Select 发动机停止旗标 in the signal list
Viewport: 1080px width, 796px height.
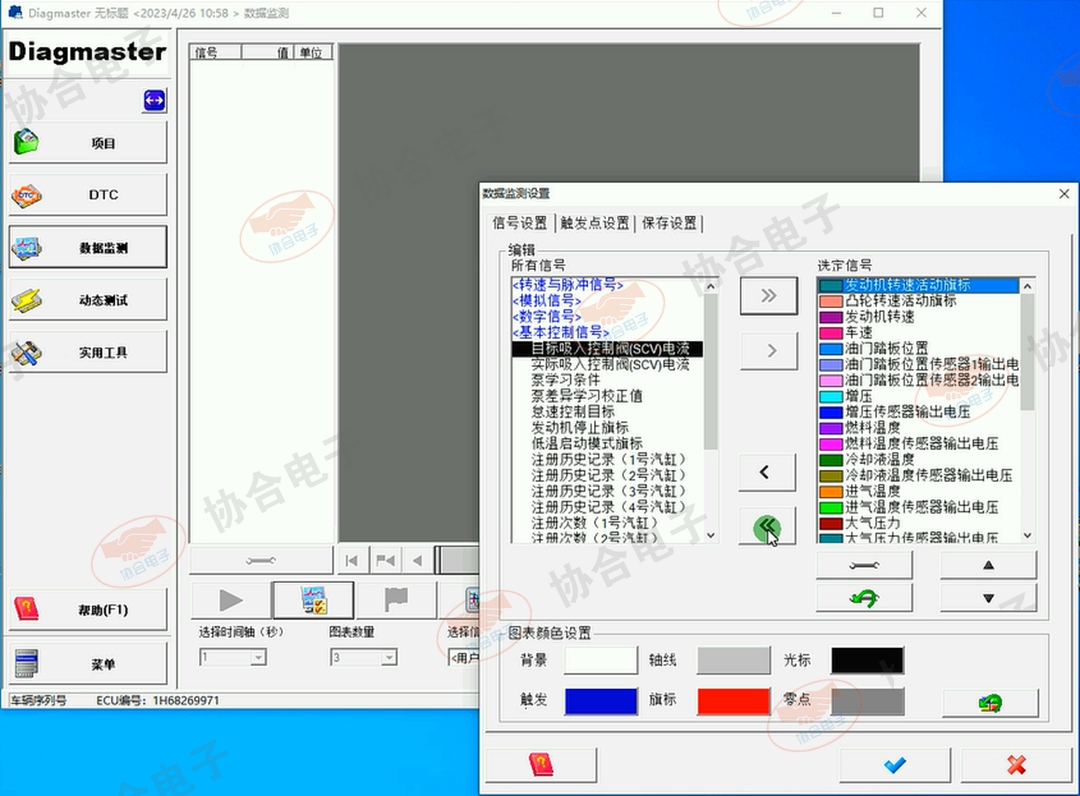(580, 428)
